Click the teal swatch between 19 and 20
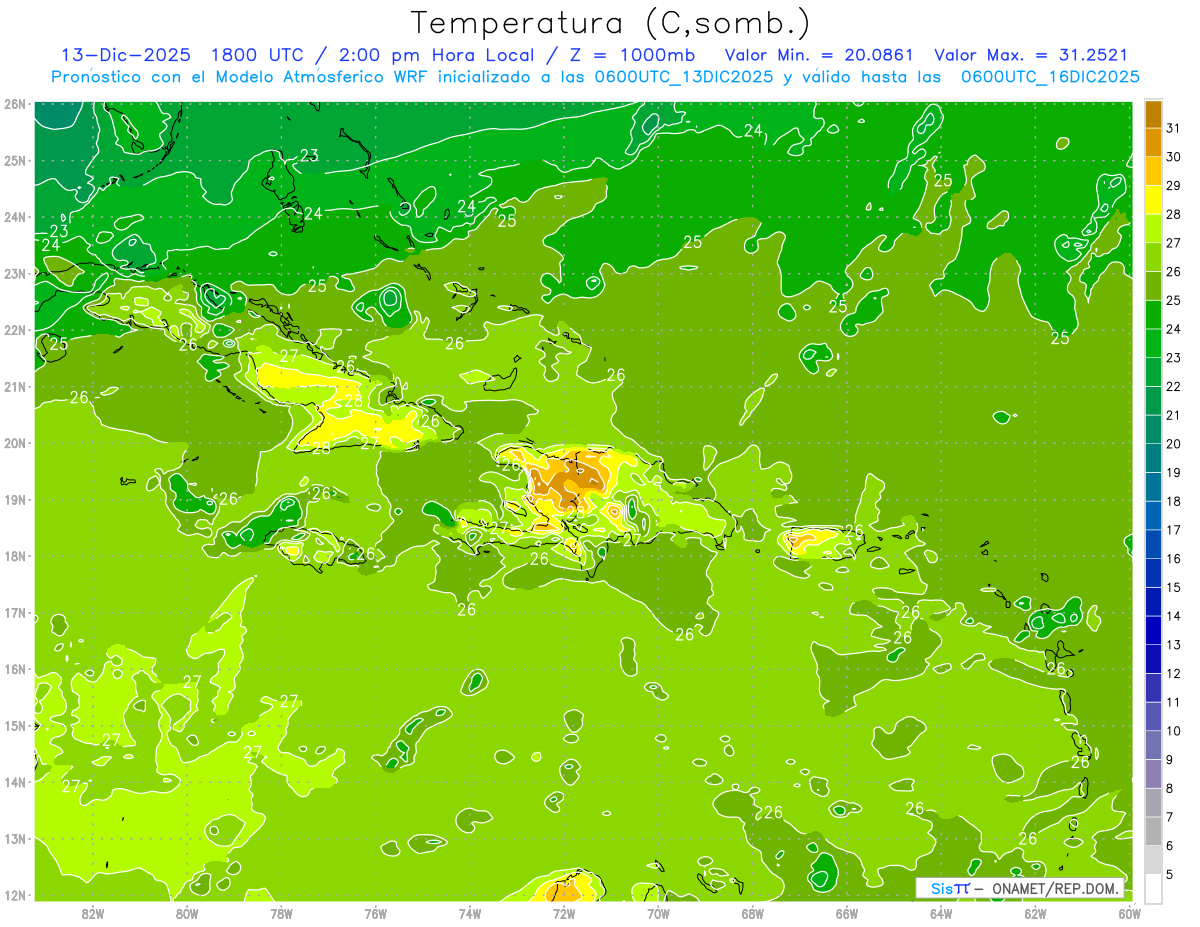Viewport: 1200px width, 927px height. 1153,458
